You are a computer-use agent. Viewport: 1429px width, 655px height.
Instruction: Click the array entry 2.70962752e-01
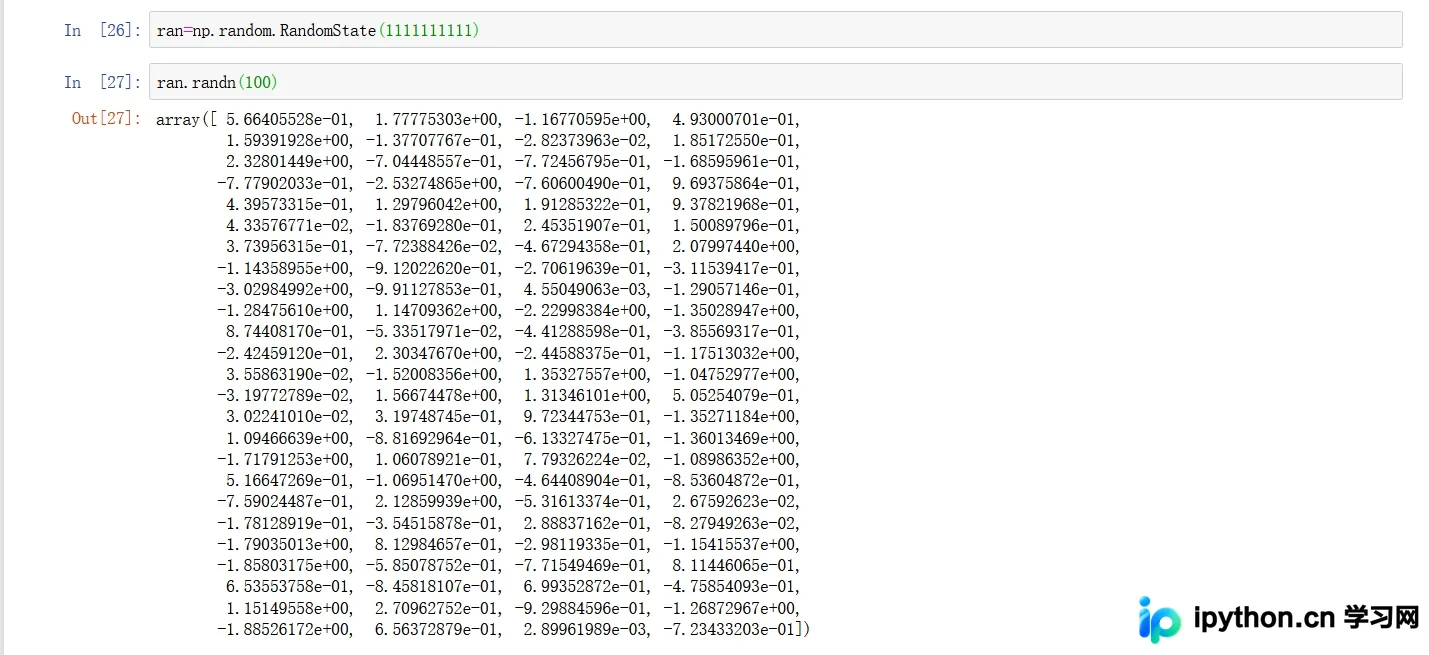[438, 608]
